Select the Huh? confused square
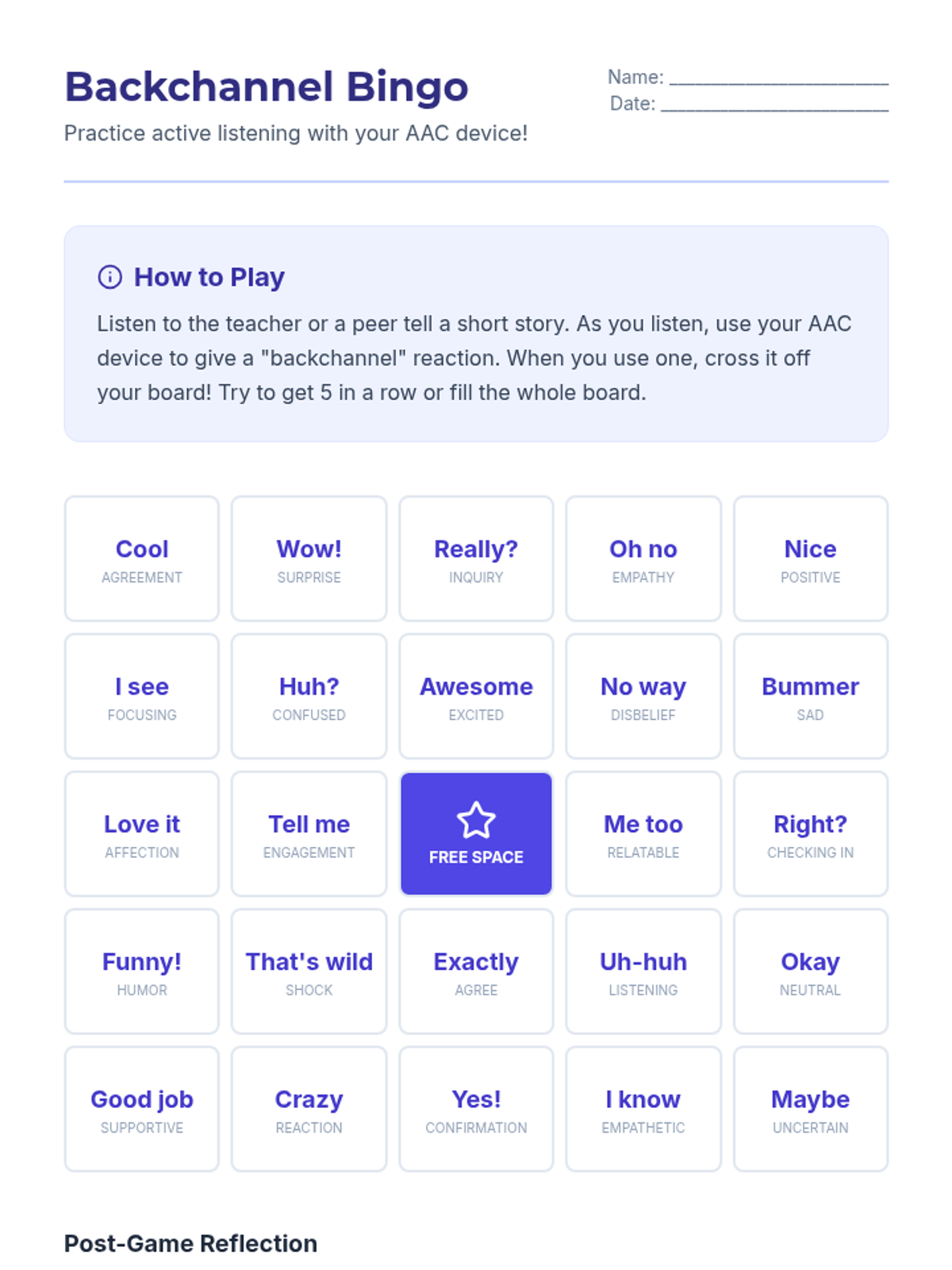952x1270 pixels. pos(309,696)
